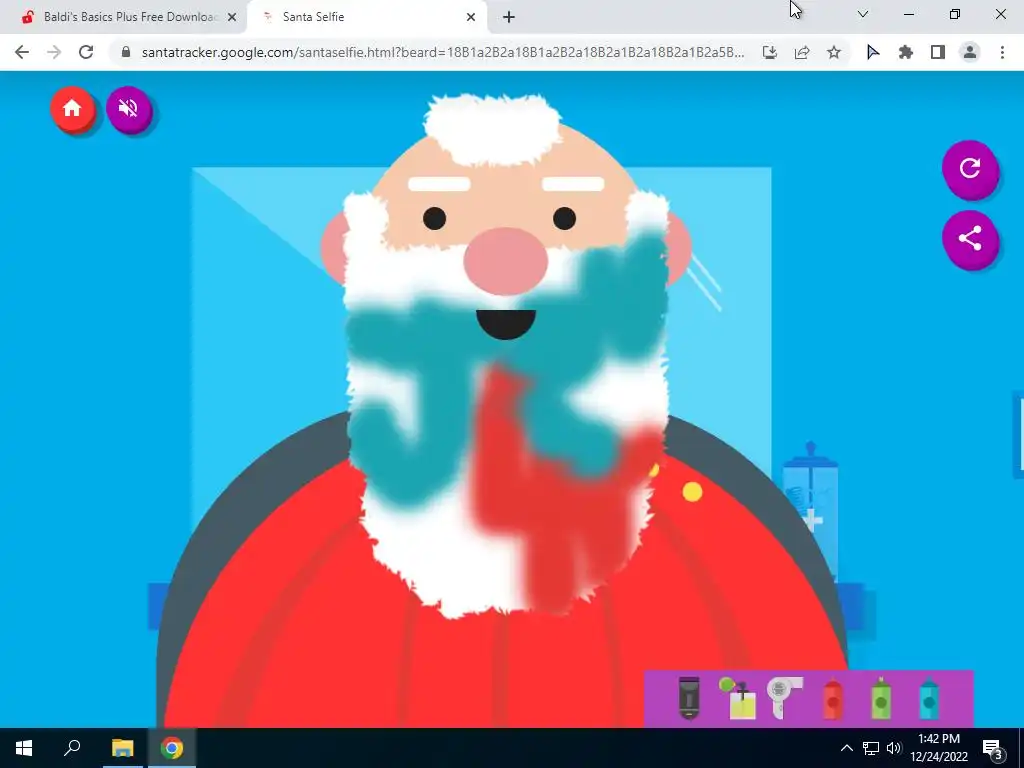View site information via lock icon
The width and height of the screenshot is (1024, 768).
126,52
